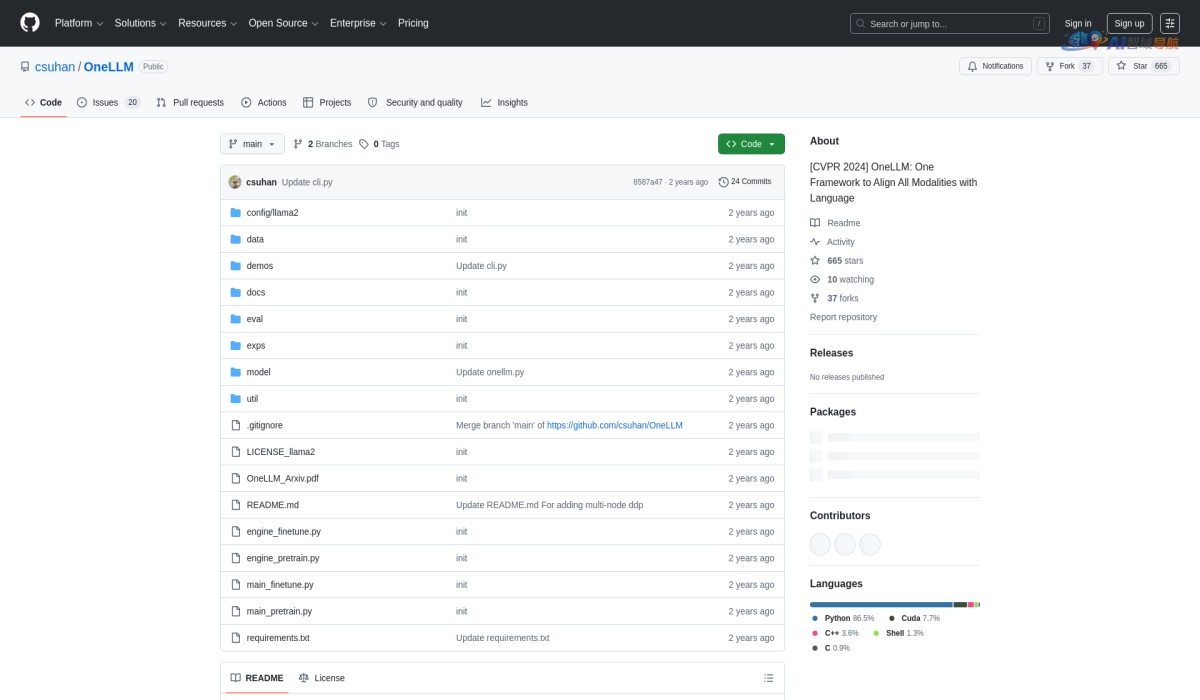Screen dimensions: 1200x700
Task: Click the Sign up button
Action: coord(1129,23)
